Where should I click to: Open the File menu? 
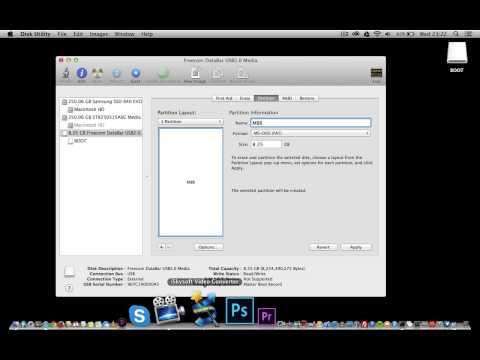click(62, 34)
